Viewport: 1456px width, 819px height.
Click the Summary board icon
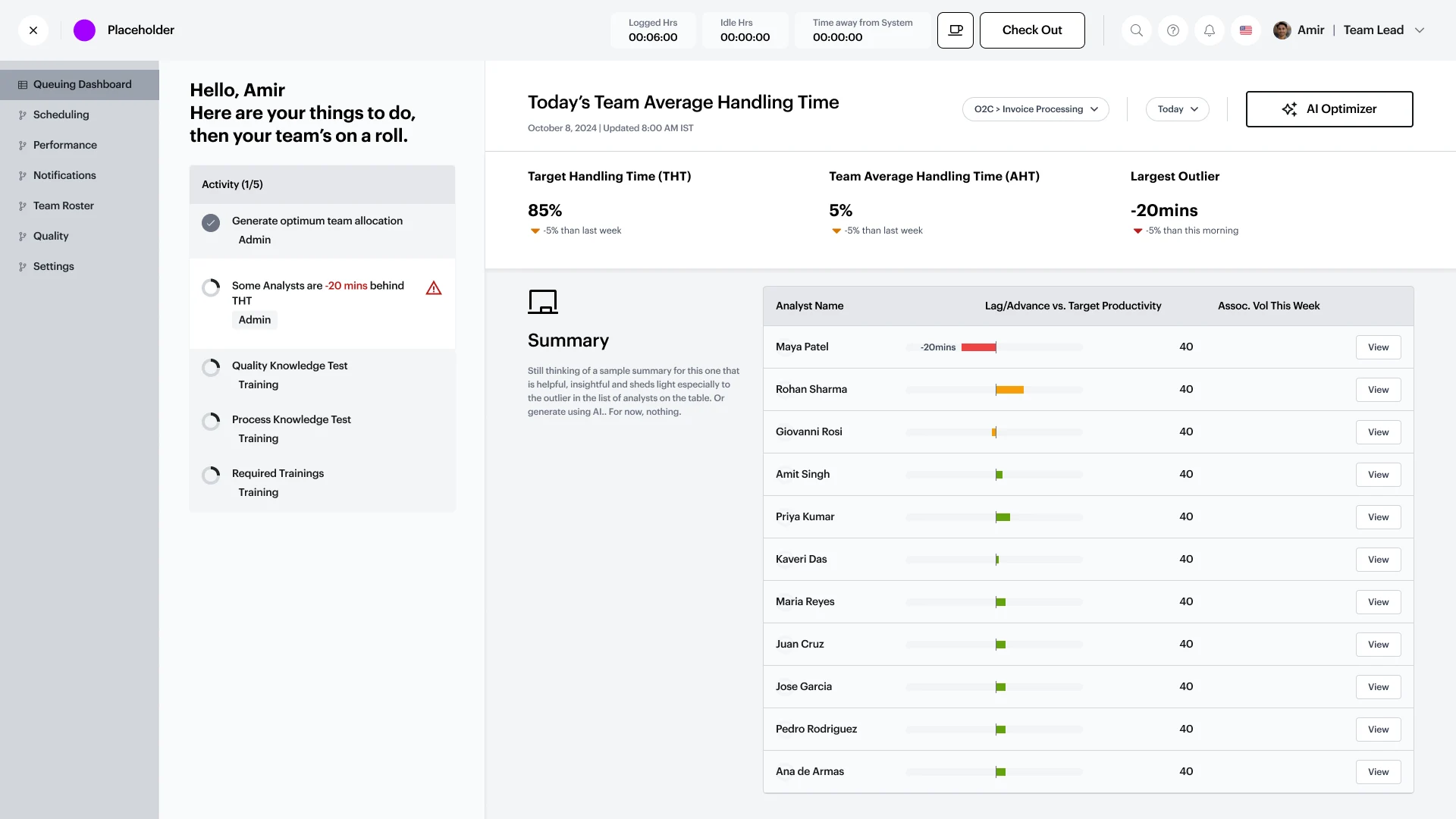pos(543,302)
